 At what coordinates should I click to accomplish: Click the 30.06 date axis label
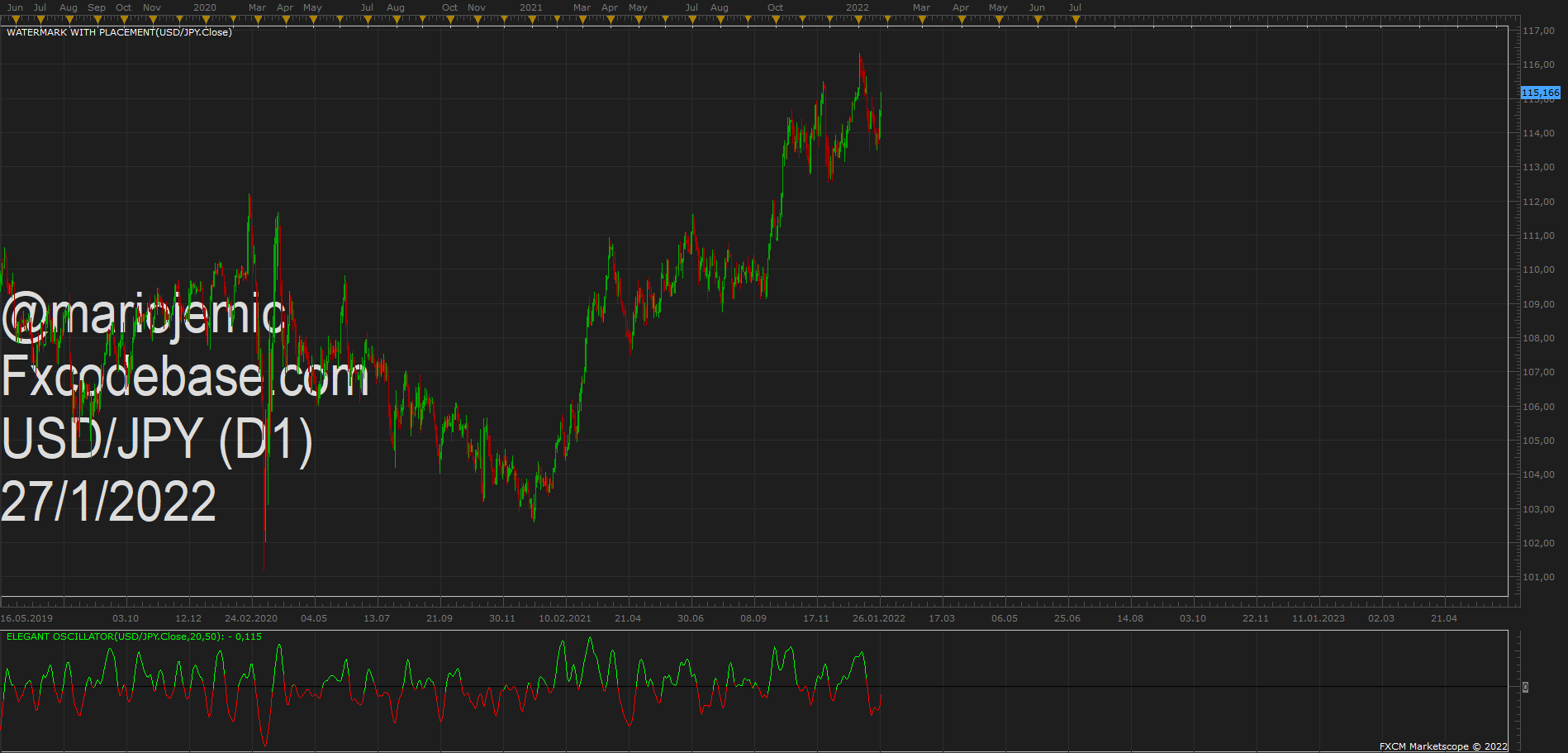point(691,618)
